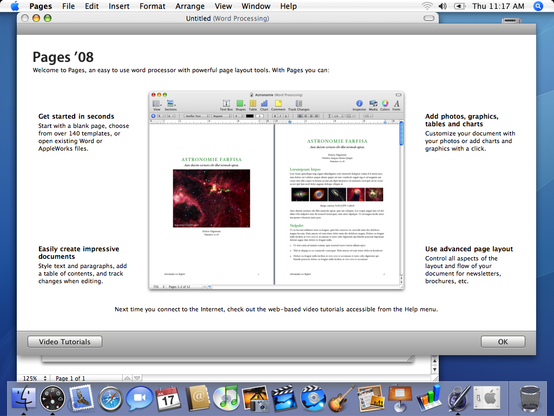Click the toolbar toggle pill in title bar
Screen dimensions: 554x416
[x=429, y=18]
